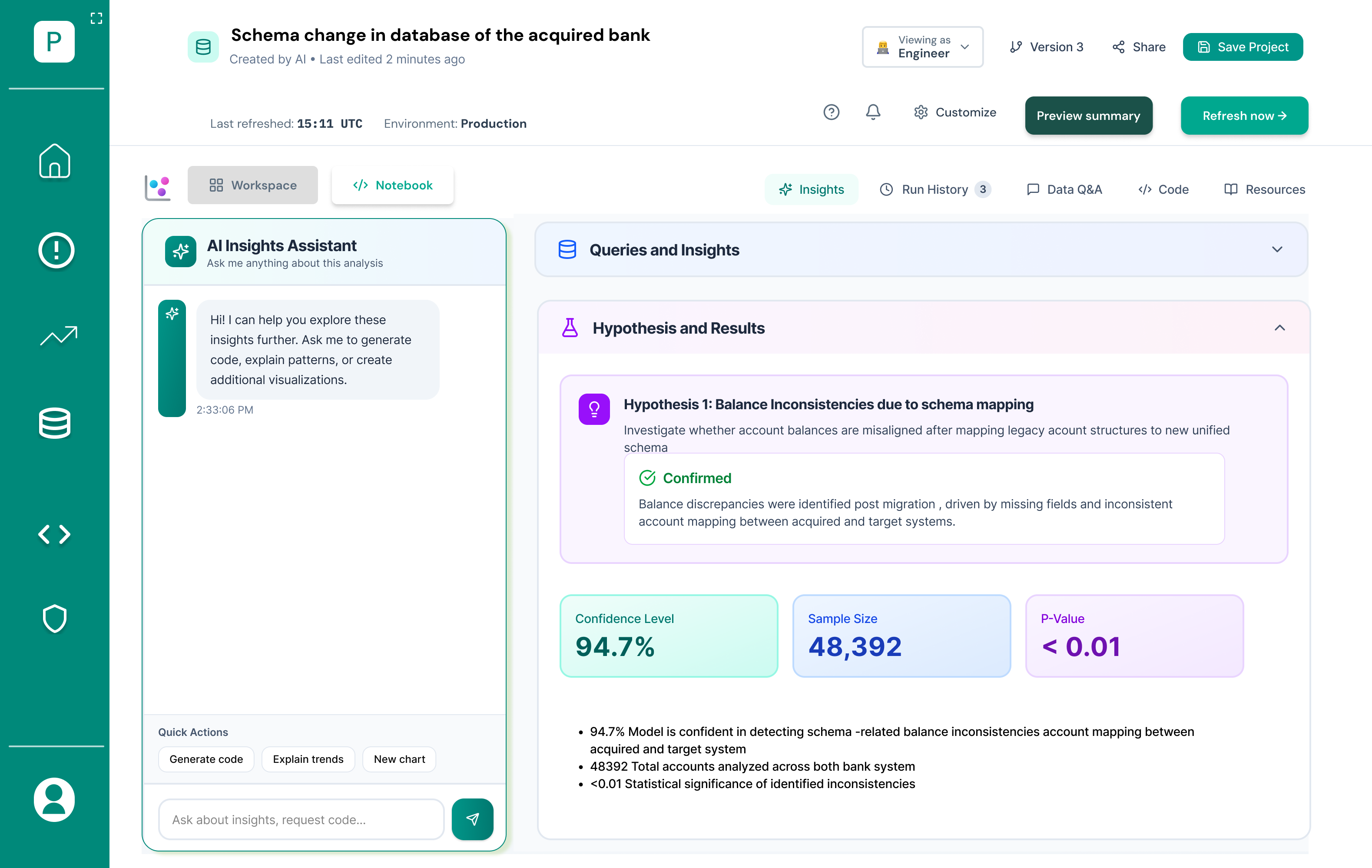Image resolution: width=1372 pixels, height=868 pixels.
Task: Open the shield security icon in sidebar
Action: [x=55, y=618]
